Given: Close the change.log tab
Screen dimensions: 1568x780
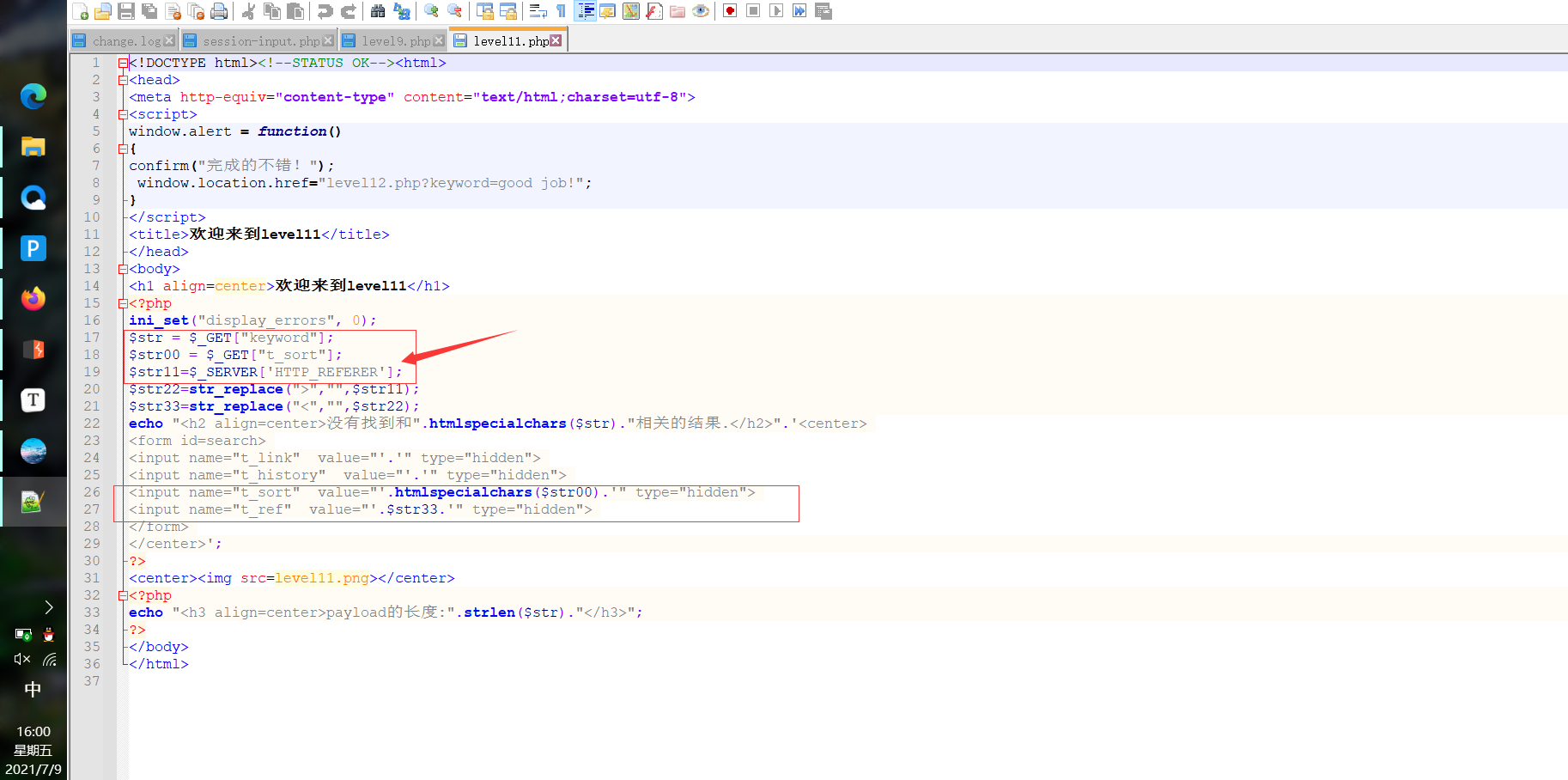Looking at the screenshot, I should pyautogui.click(x=169, y=40).
